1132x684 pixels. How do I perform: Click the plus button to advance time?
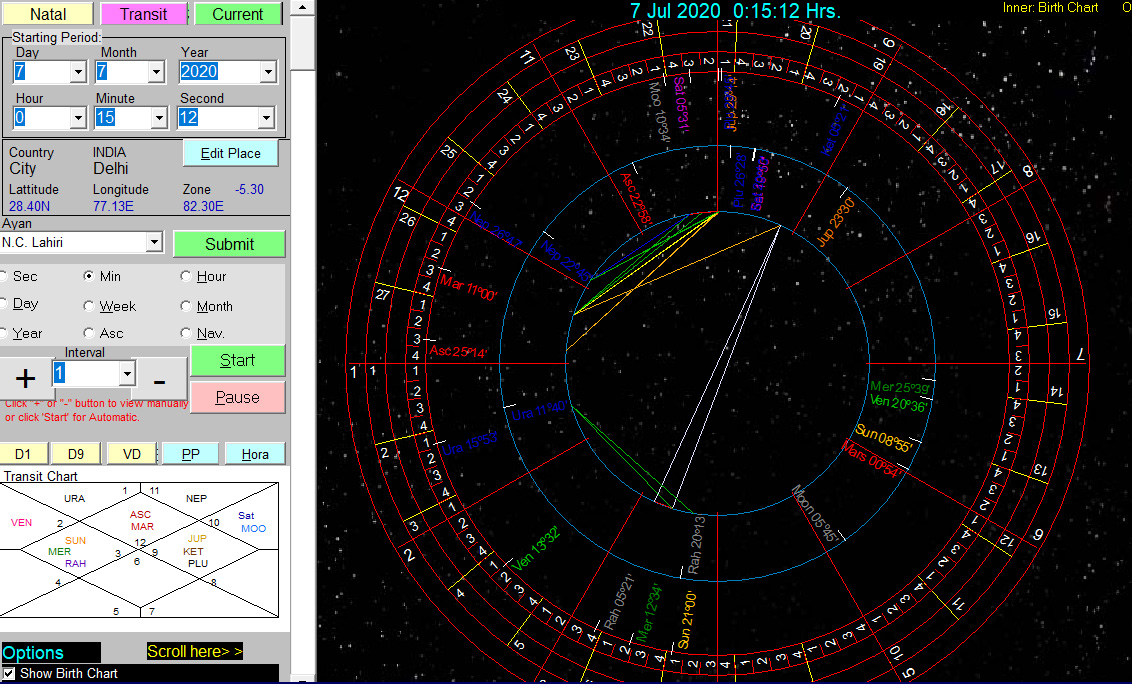[x=26, y=379]
